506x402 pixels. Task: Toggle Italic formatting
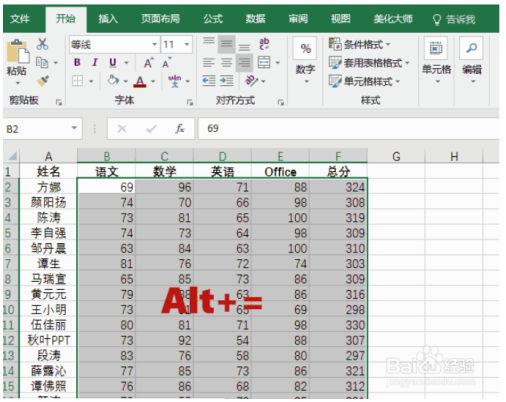(95, 62)
